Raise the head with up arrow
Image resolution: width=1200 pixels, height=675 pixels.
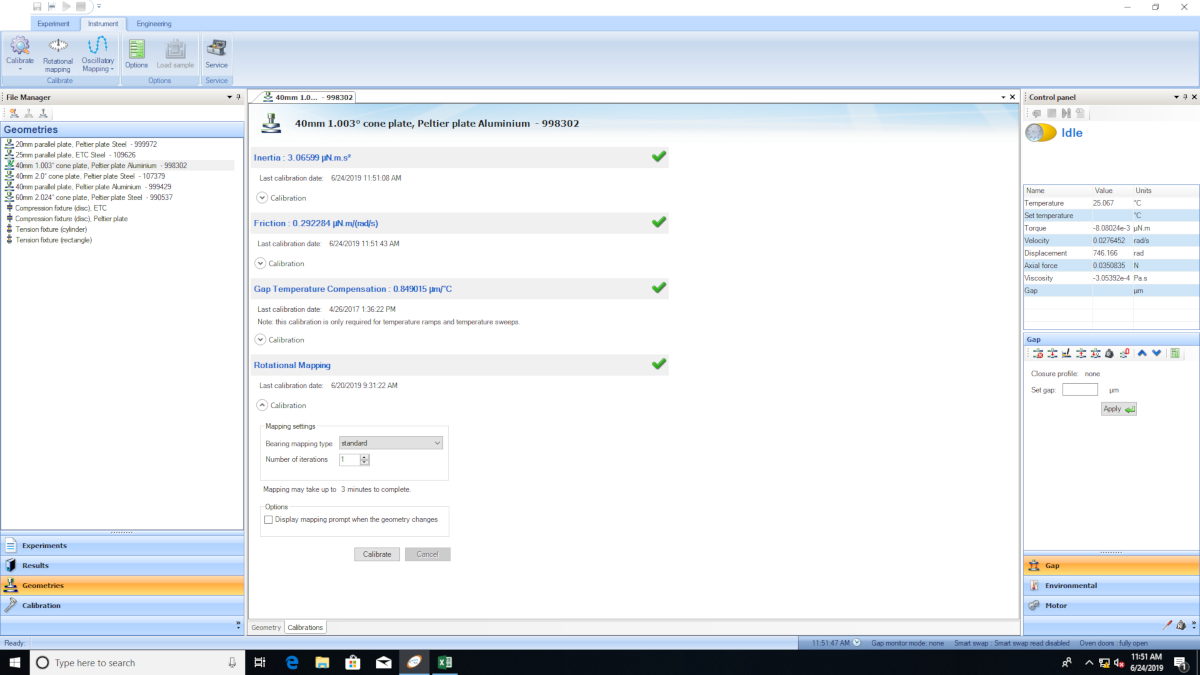click(1142, 353)
